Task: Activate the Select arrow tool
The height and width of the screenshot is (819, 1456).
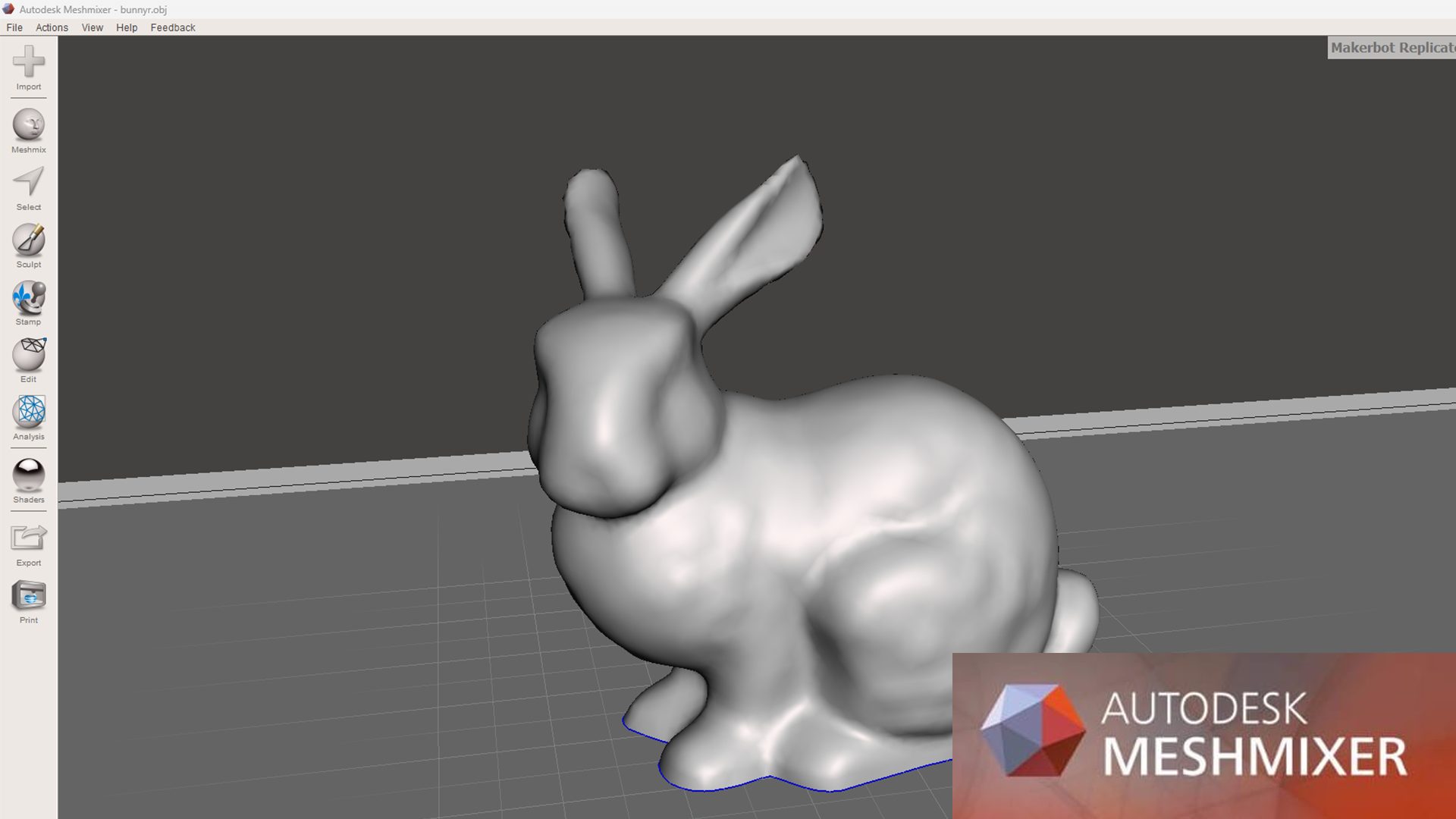Action: (x=28, y=182)
